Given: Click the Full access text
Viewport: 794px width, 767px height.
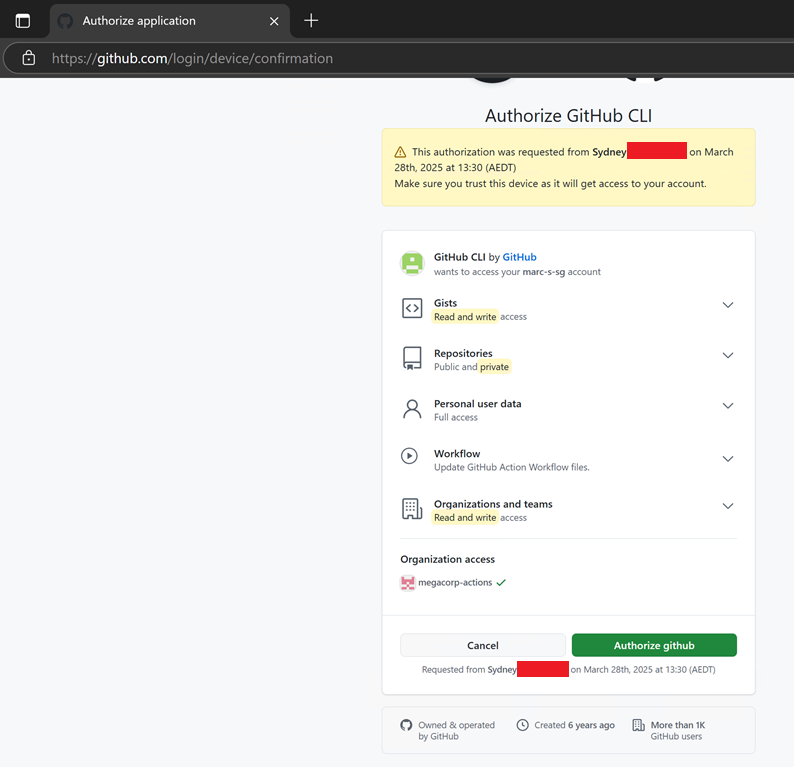Looking at the screenshot, I should click(456, 417).
